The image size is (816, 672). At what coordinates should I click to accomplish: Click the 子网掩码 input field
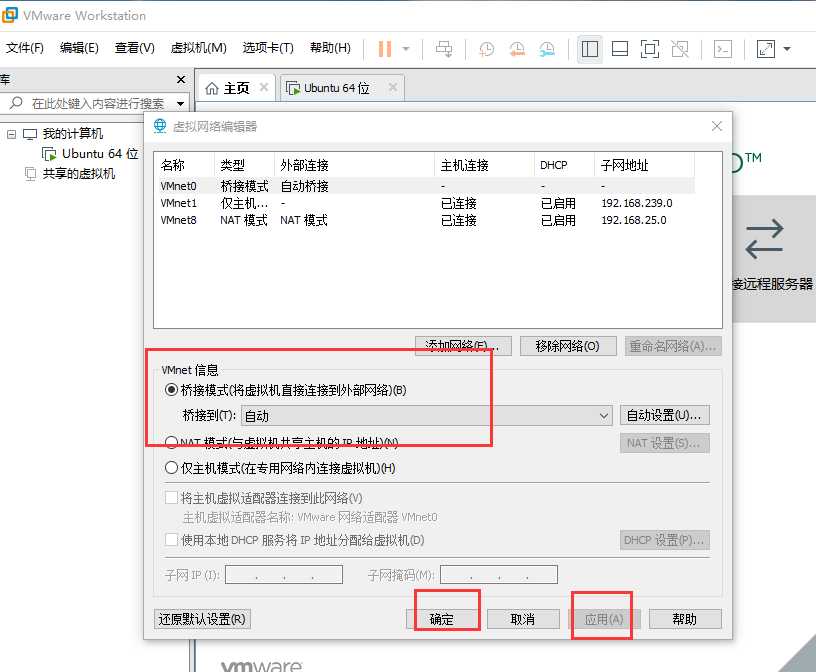click(x=499, y=575)
